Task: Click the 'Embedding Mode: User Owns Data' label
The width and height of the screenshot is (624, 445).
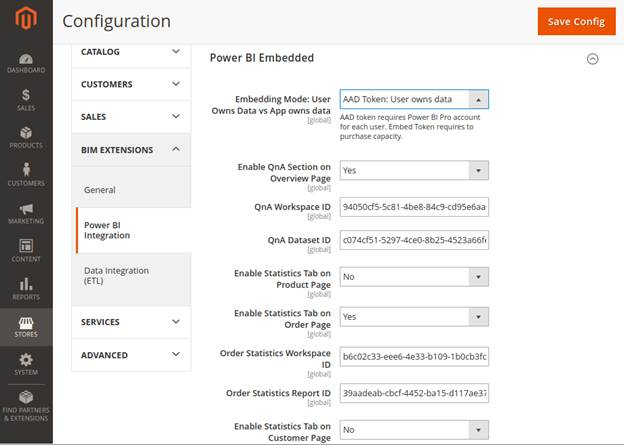Action: pos(271,105)
